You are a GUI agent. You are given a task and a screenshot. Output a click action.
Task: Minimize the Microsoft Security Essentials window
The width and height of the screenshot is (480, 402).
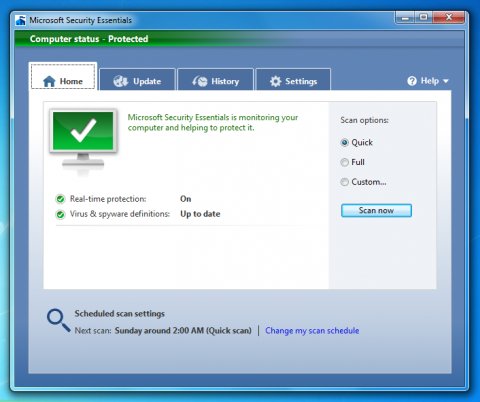coord(405,17)
